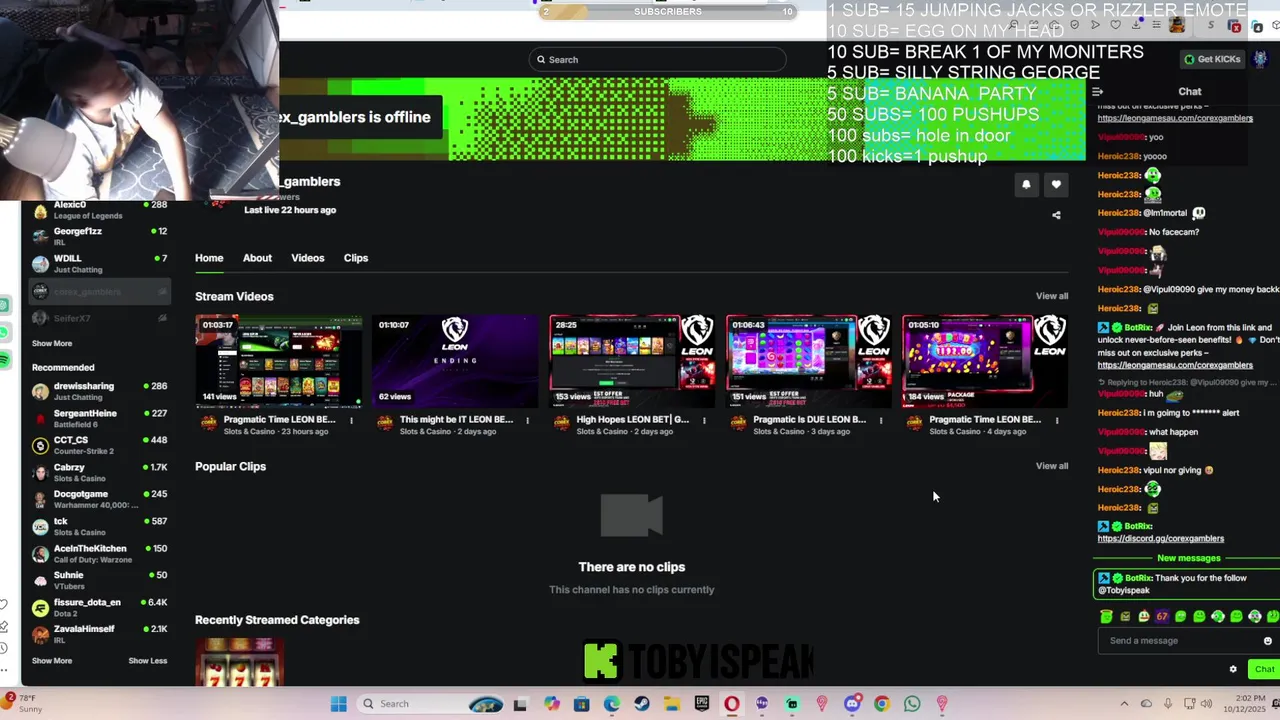Viewport: 1280px width, 720px height.
Task: Open High Hopes video thumbnail 28:25
Action: pos(632,361)
